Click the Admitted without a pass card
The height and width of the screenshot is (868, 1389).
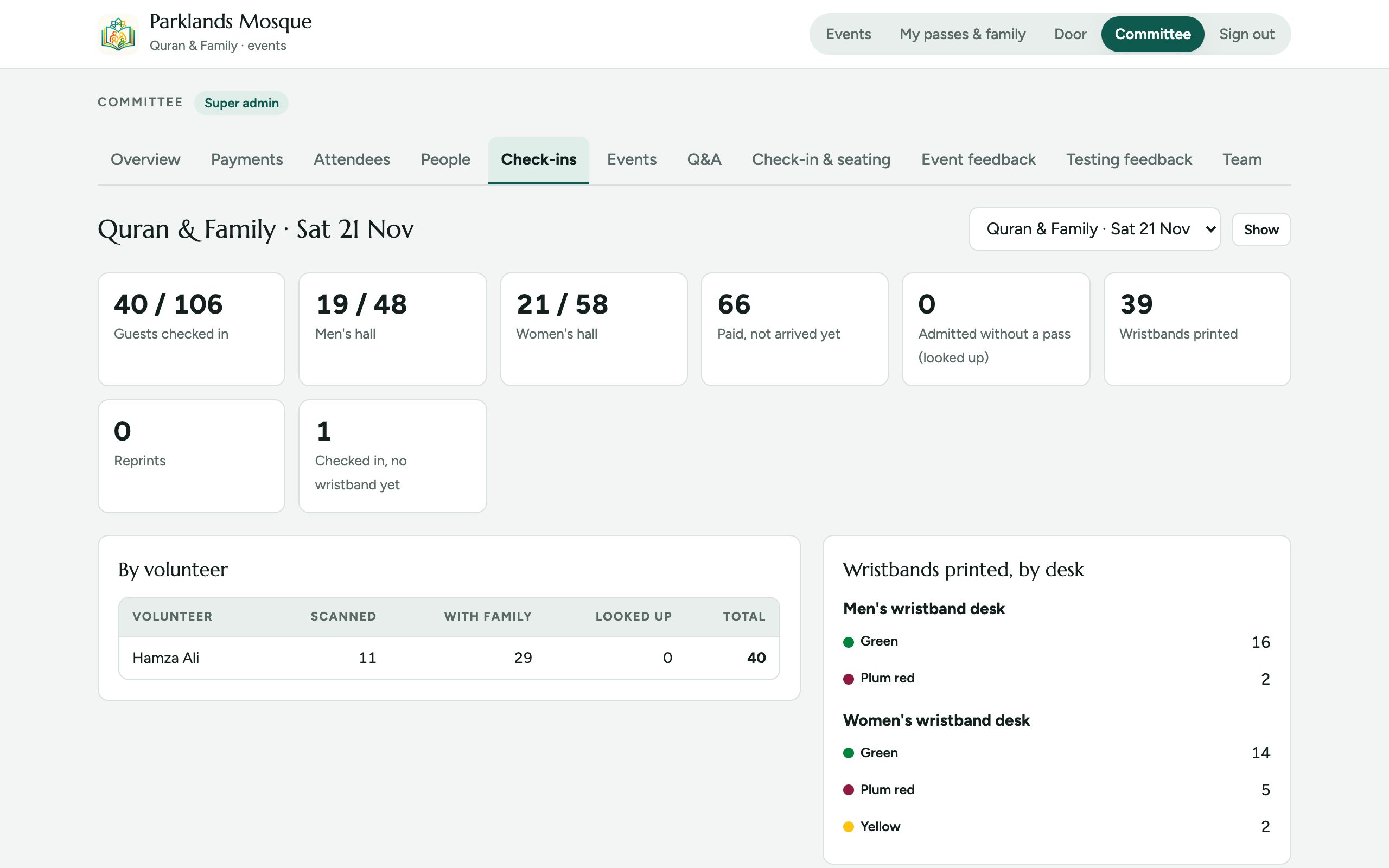[x=996, y=329]
